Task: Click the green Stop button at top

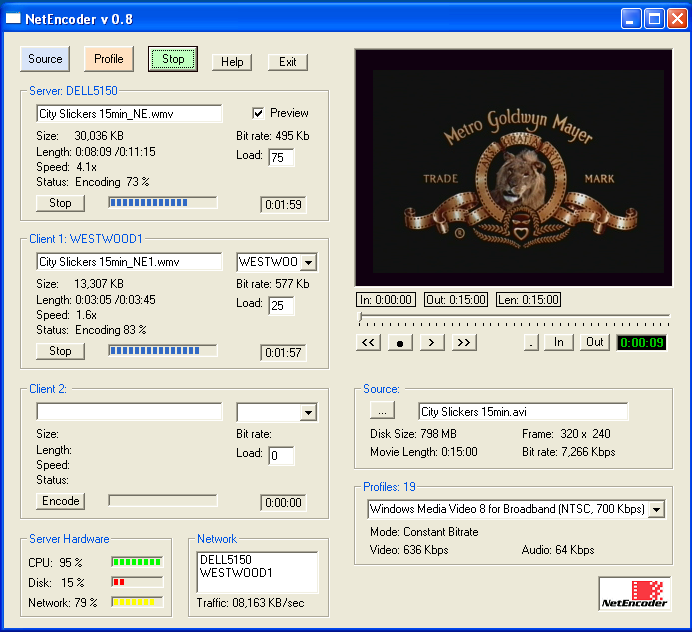Action: pyautogui.click(x=173, y=59)
